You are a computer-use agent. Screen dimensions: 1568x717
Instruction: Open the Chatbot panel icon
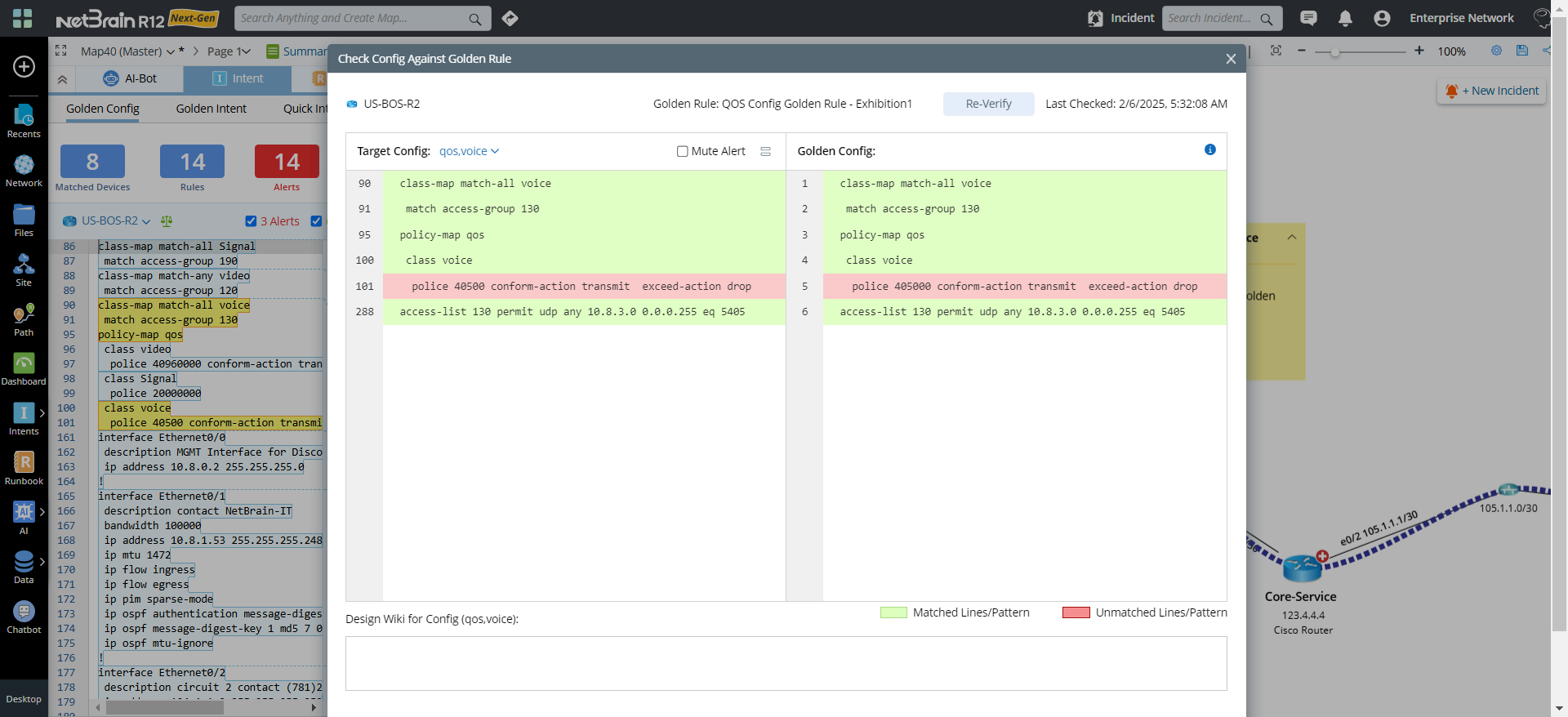(x=24, y=612)
